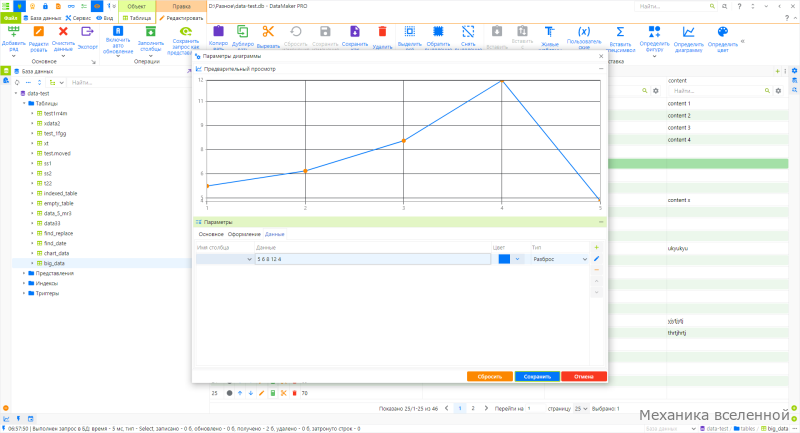Click the blue Сохранить button in dialog
Viewport: 800px width, 433px height.
[537, 376]
